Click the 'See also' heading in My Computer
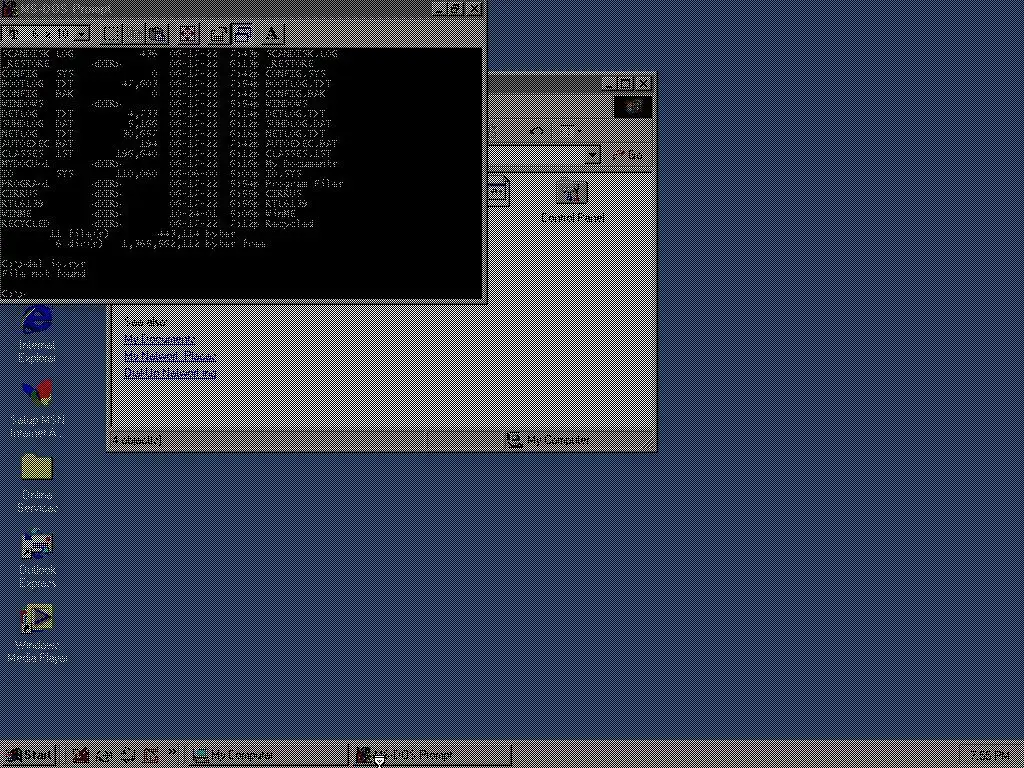 [x=146, y=322]
